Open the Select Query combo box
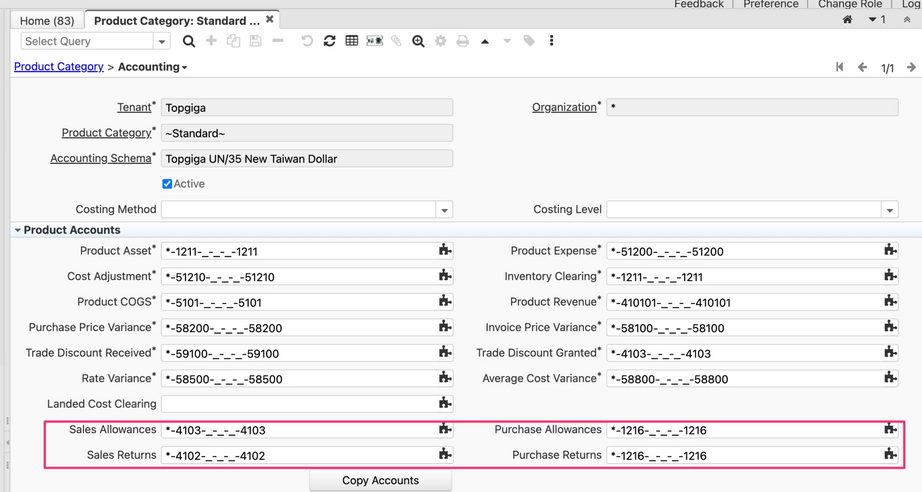 pyautogui.click(x=161, y=42)
